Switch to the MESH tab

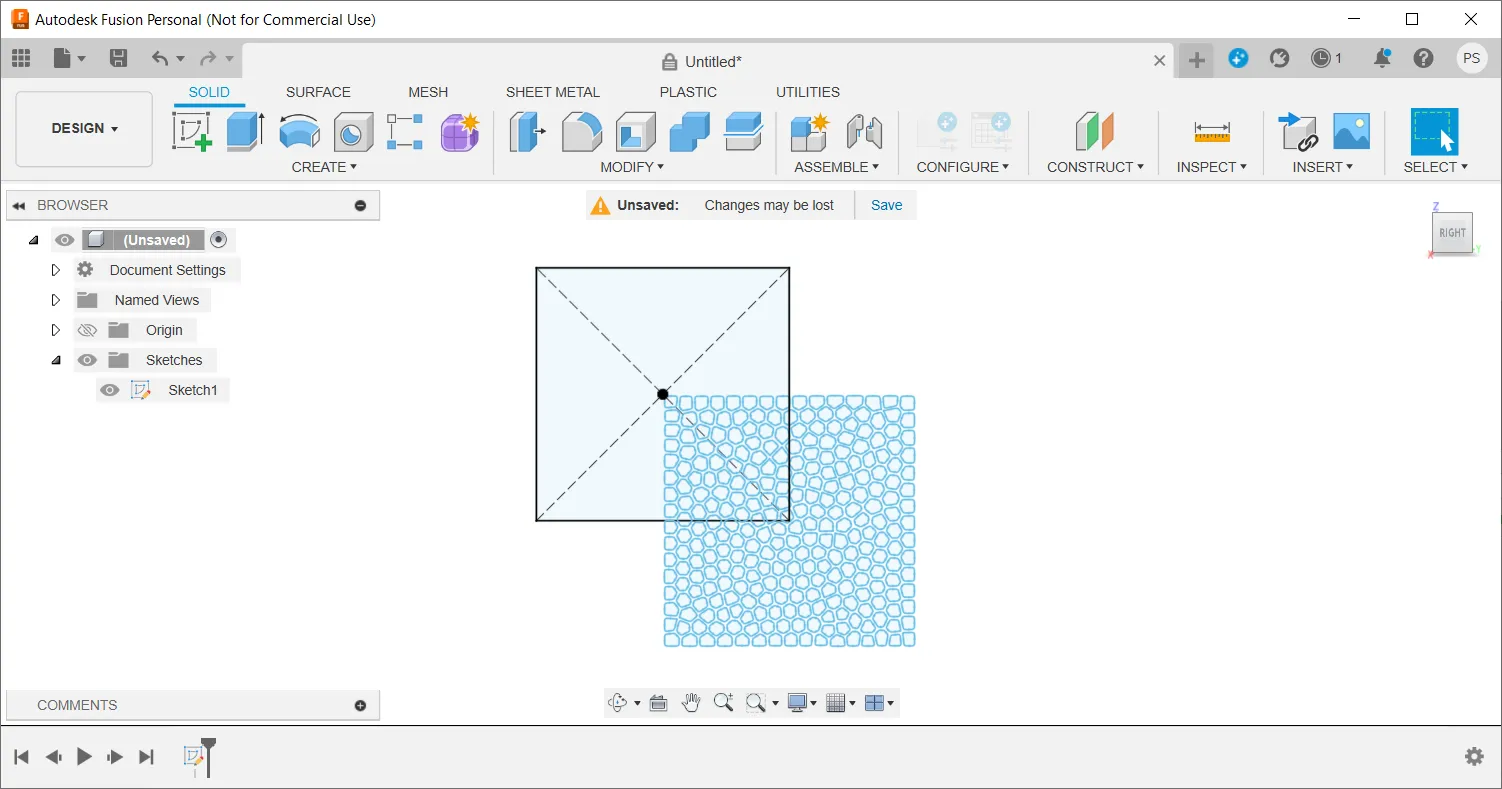428,92
